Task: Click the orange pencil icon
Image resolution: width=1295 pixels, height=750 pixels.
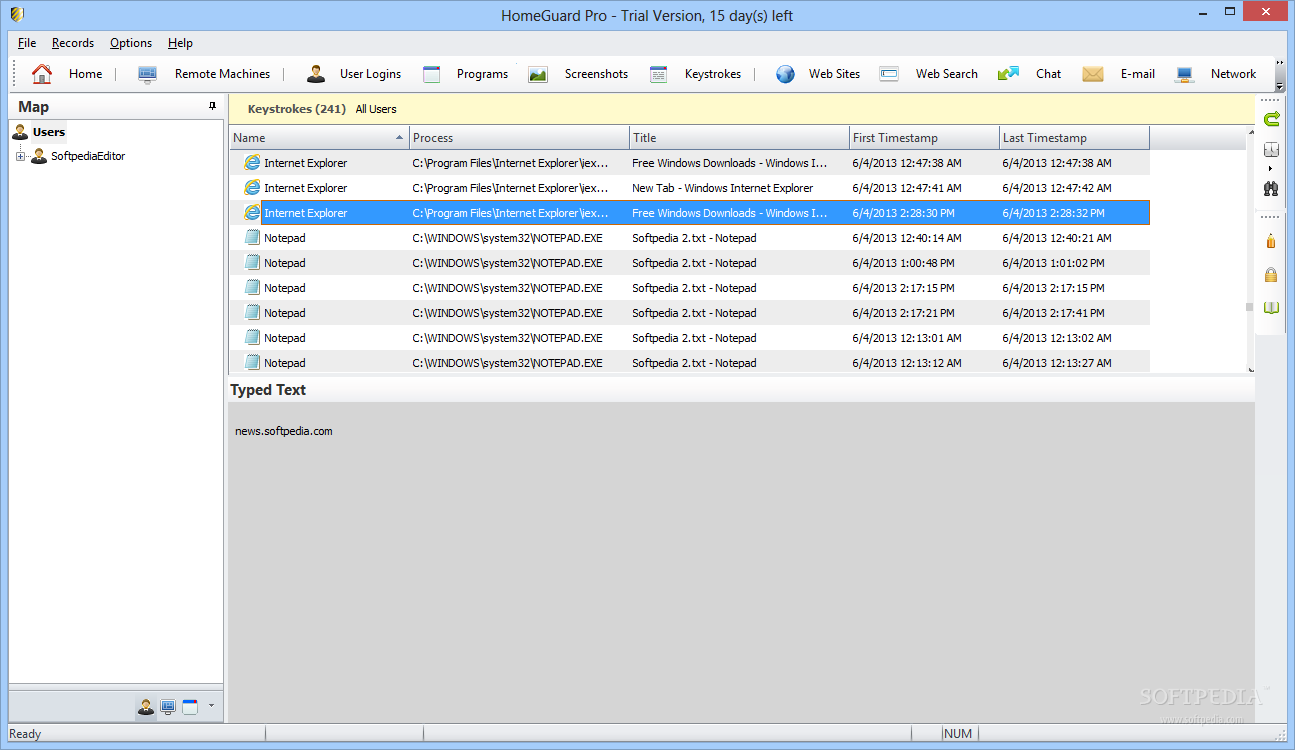Action: click(1271, 241)
